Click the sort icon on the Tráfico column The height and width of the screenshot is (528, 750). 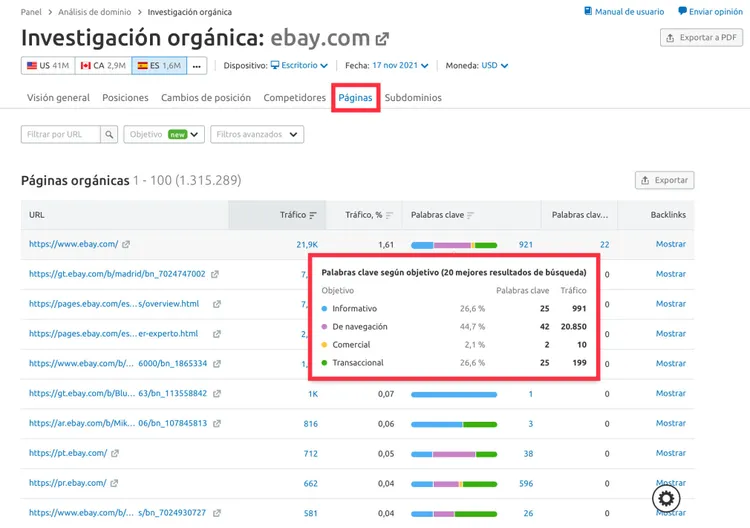313,215
